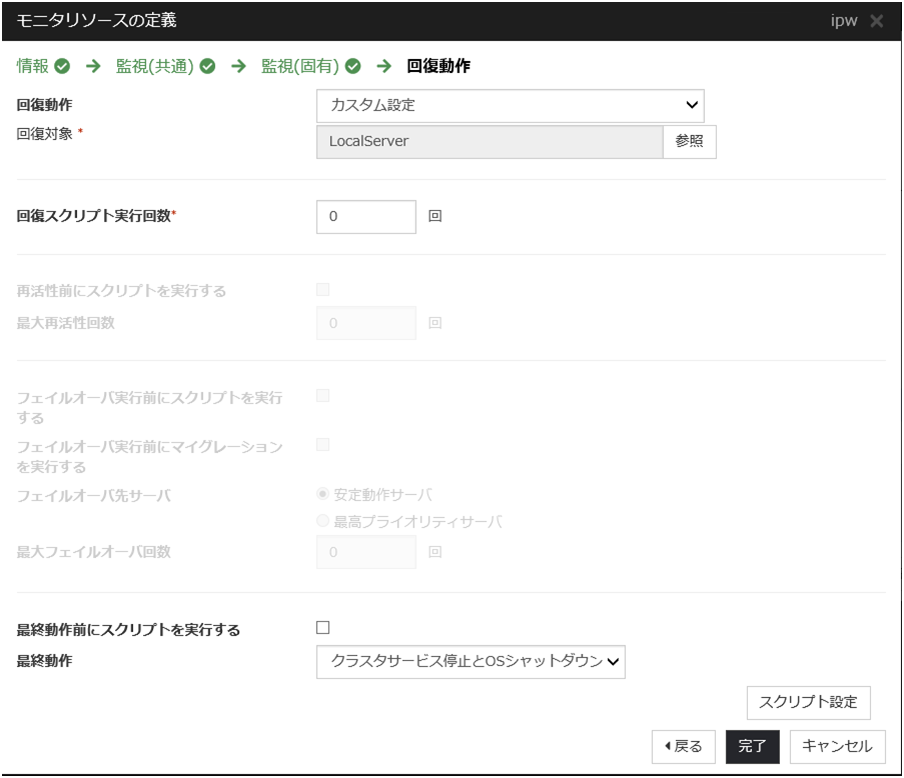Open スクリプト設定
Image resolution: width=904 pixels, height=778 pixels.
pos(808,701)
